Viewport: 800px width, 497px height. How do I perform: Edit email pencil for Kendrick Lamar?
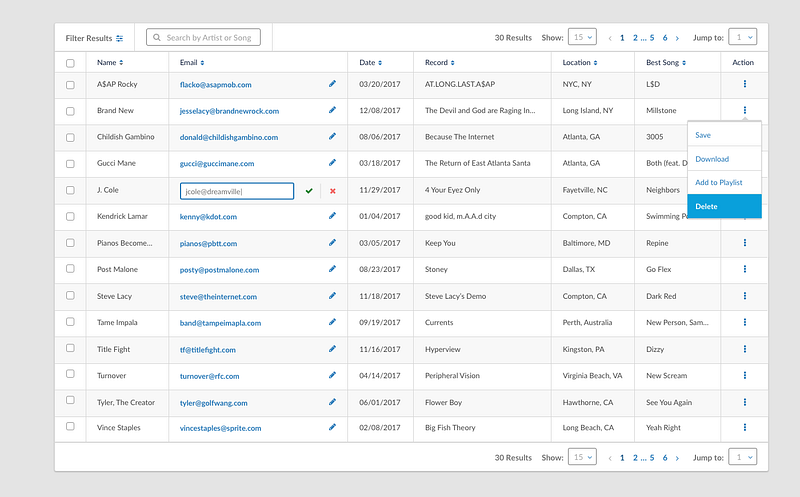pyautogui.click(x=332, y=216)
